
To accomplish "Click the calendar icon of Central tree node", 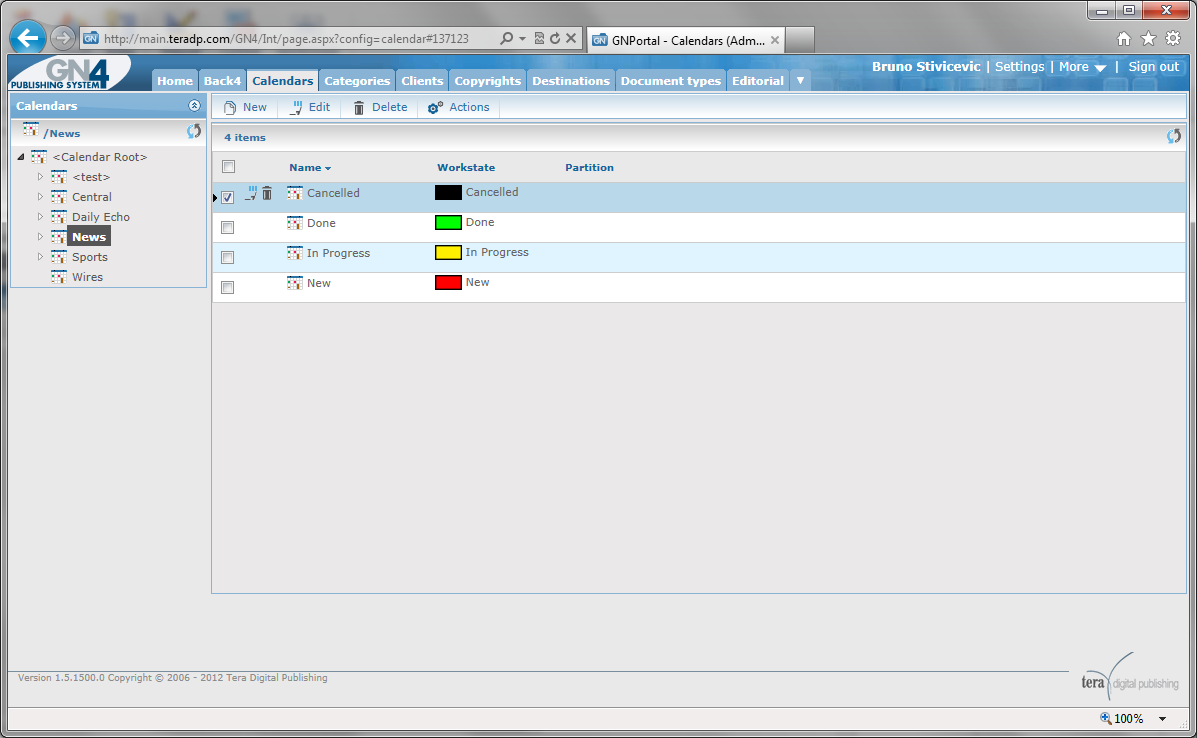I will tap(59, 197).
